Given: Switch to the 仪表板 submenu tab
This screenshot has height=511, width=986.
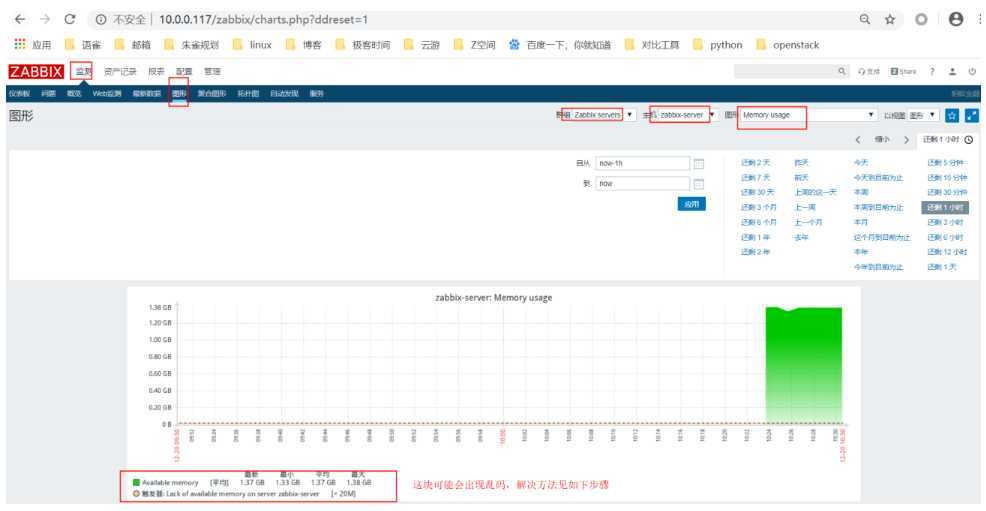Looking at the screenshot, I should [x=19, y=94].
